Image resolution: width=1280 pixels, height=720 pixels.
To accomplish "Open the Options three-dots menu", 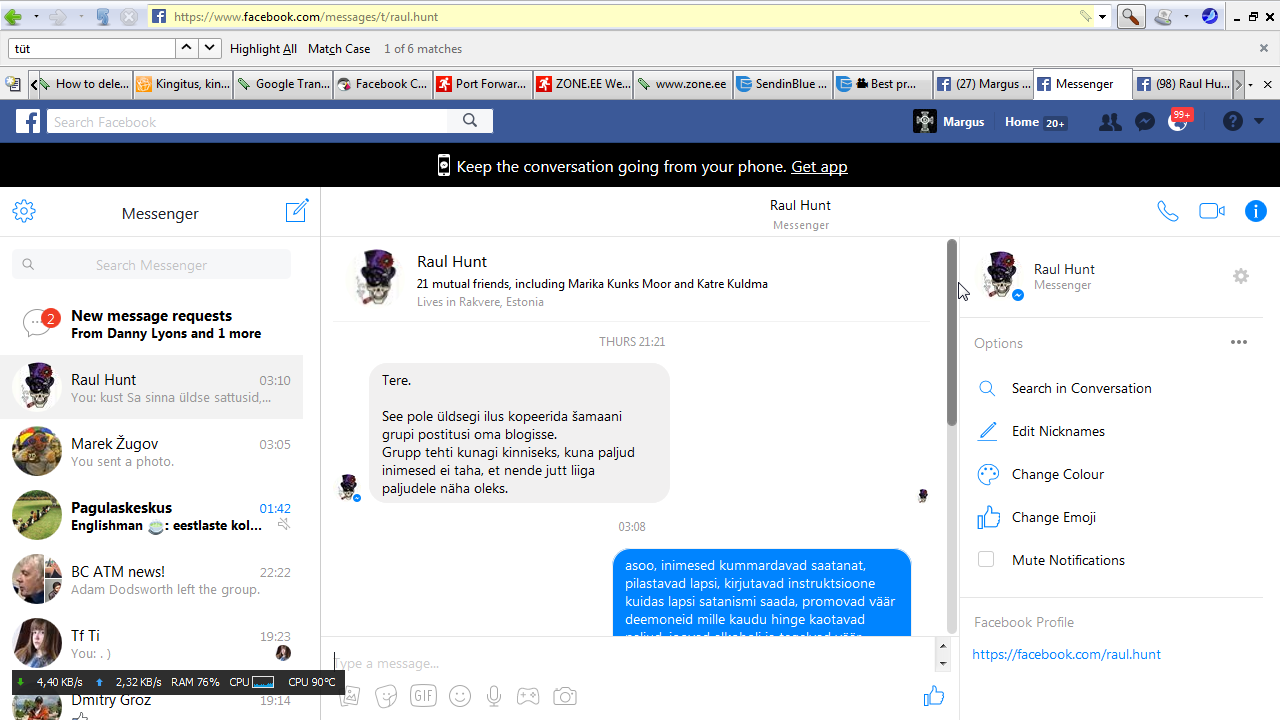I will (1239, 342).
